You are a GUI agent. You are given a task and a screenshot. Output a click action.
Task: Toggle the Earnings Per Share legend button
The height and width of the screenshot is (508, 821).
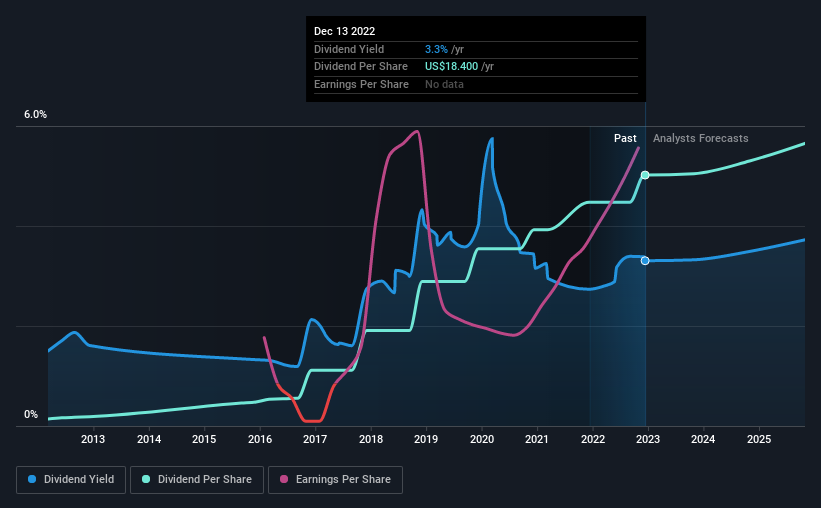click(x=335, y=480)
